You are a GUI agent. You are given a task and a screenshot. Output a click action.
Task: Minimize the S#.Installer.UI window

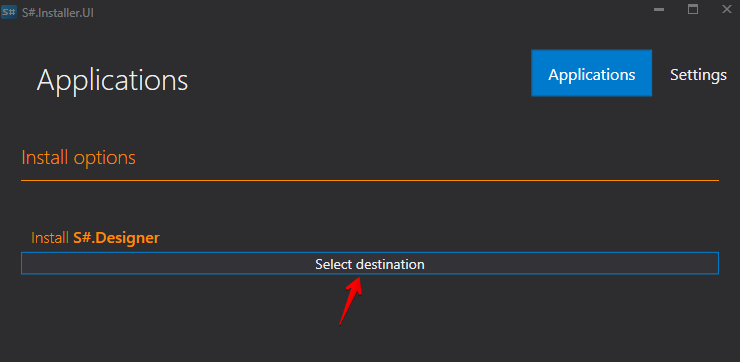(x=659, y=9)
